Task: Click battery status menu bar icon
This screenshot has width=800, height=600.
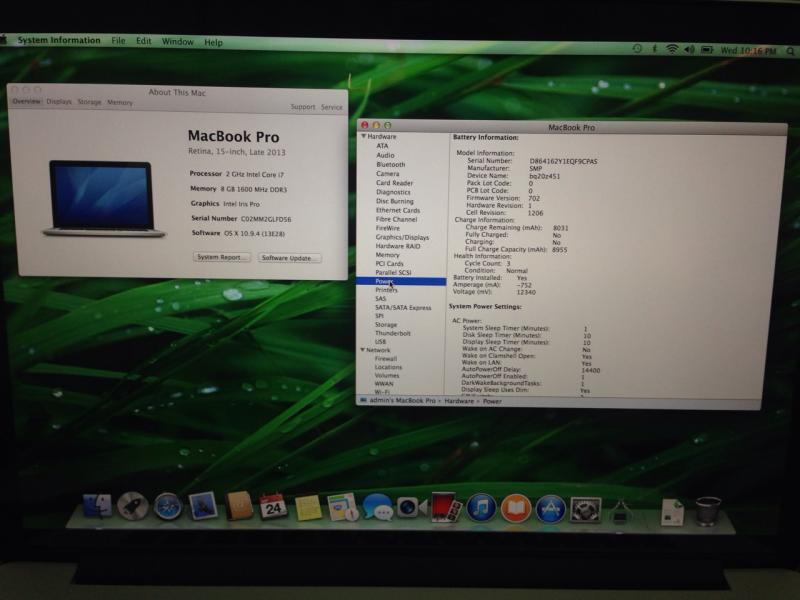Action: point(707,50)
